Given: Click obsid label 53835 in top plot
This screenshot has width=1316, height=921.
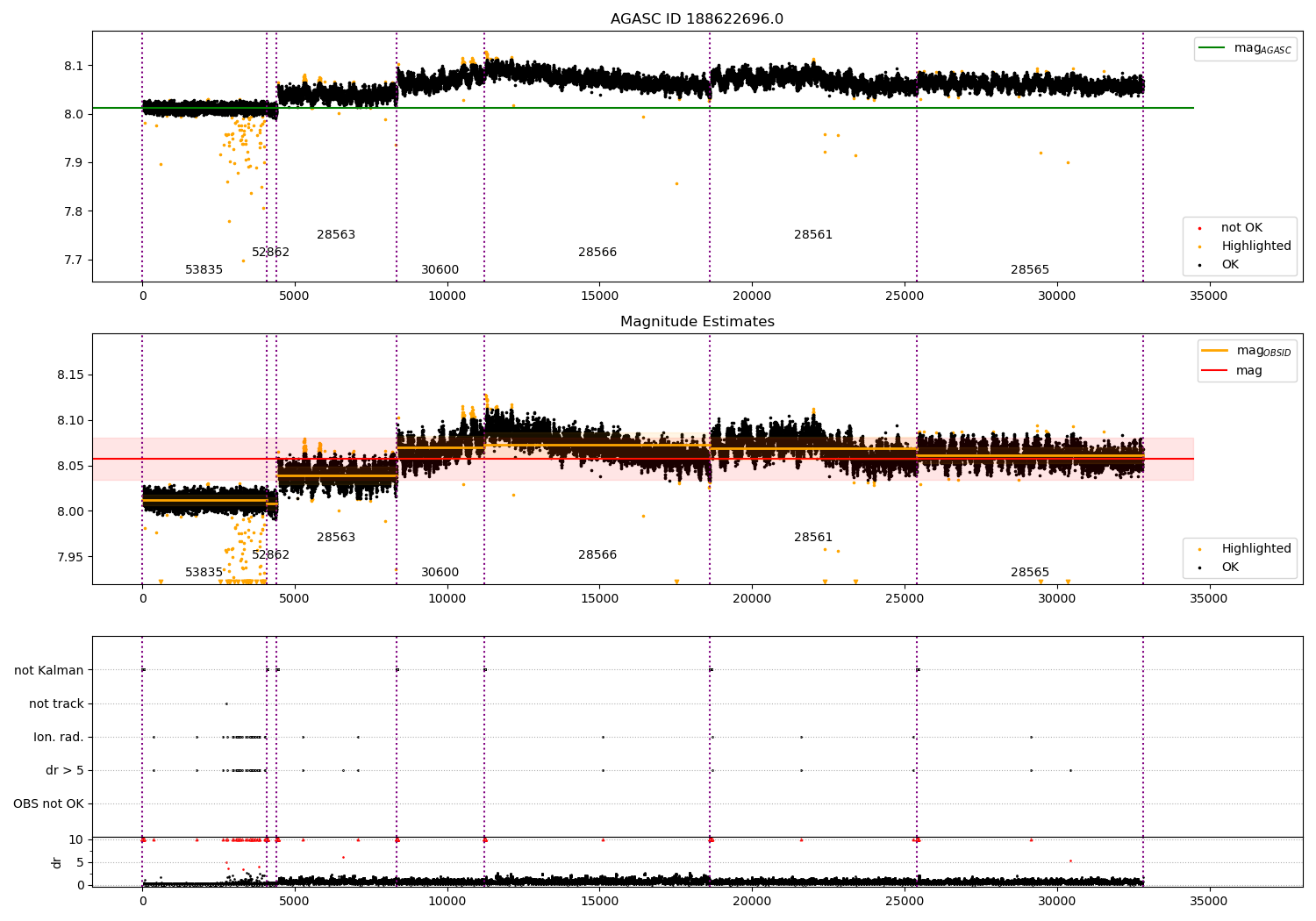Looking at the screenshot, I should [x=204, y=270].
